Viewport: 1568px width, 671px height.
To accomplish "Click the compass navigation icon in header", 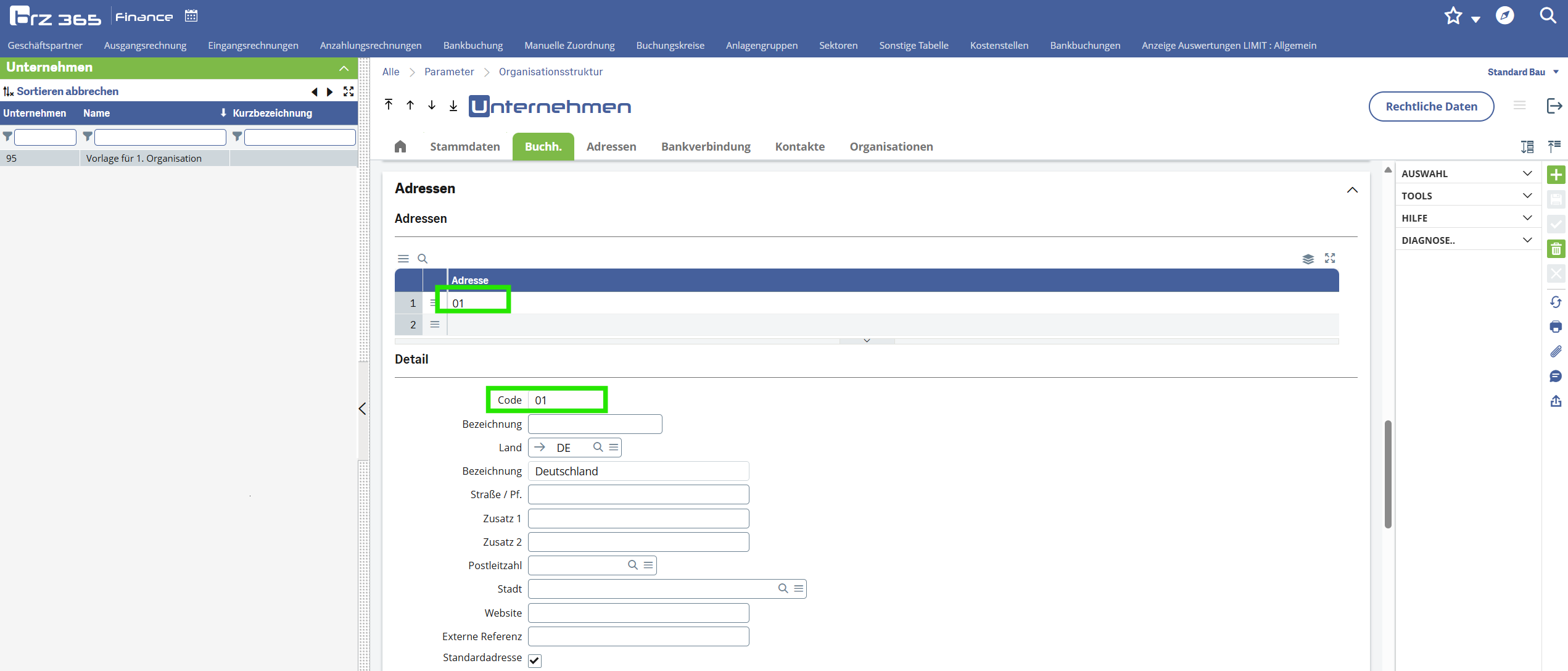I will (1504, 16).
